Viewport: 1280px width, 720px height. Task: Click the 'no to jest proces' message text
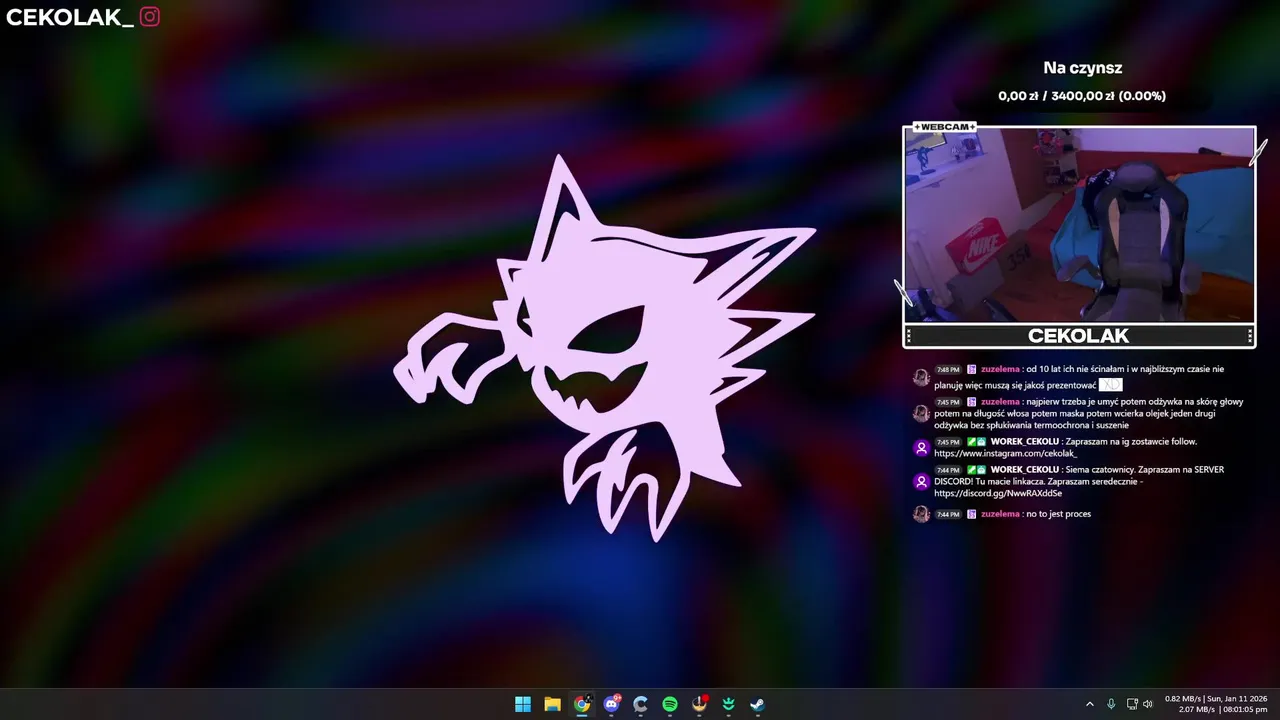click(1058, 514)
